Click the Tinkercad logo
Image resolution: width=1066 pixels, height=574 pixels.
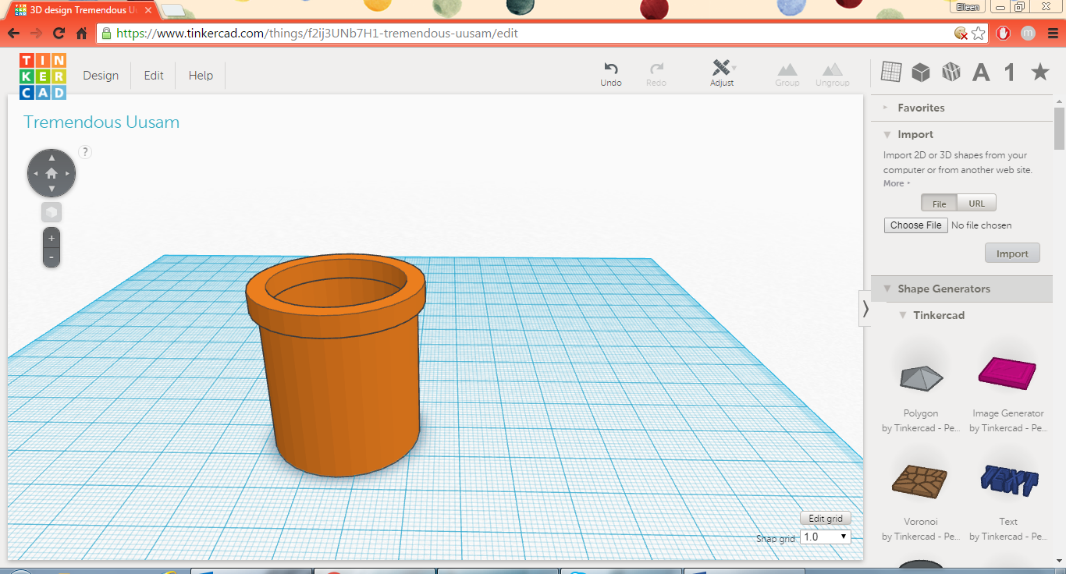coord(43,76)
